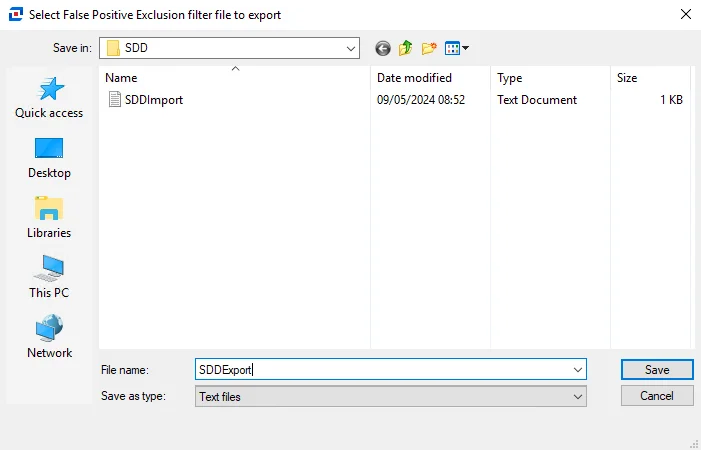Go back to the last folder visited
Viewport: 701px width, 450px height.
(x=383, y=48)
